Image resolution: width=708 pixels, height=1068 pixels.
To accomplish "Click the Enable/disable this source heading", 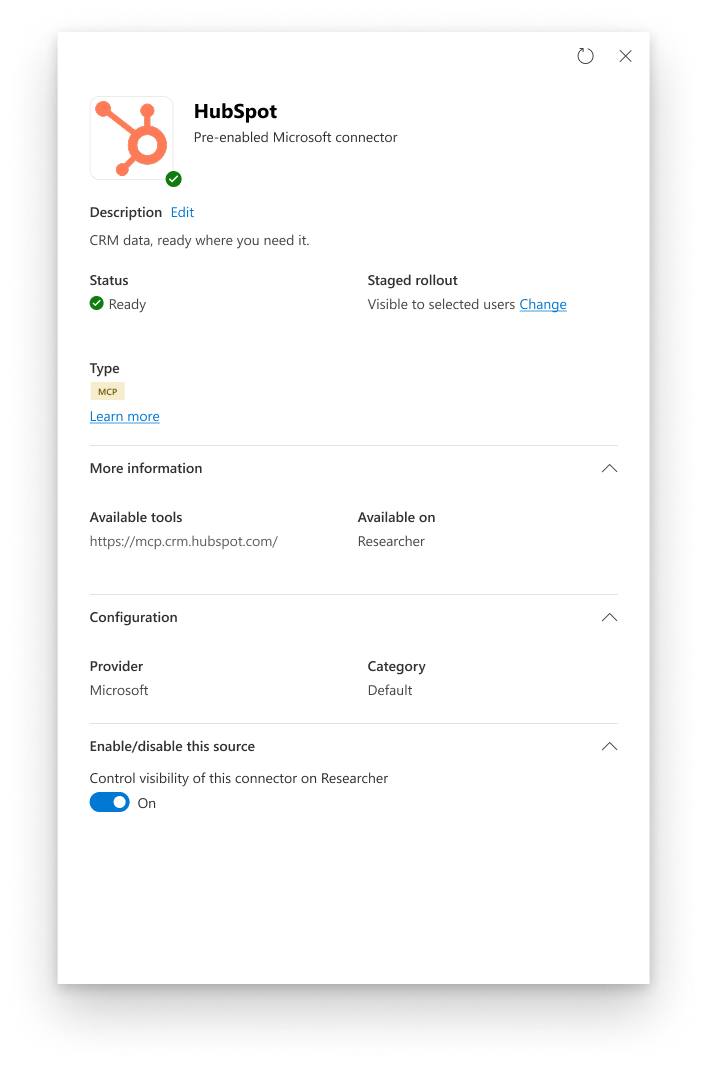I will 172,747.
